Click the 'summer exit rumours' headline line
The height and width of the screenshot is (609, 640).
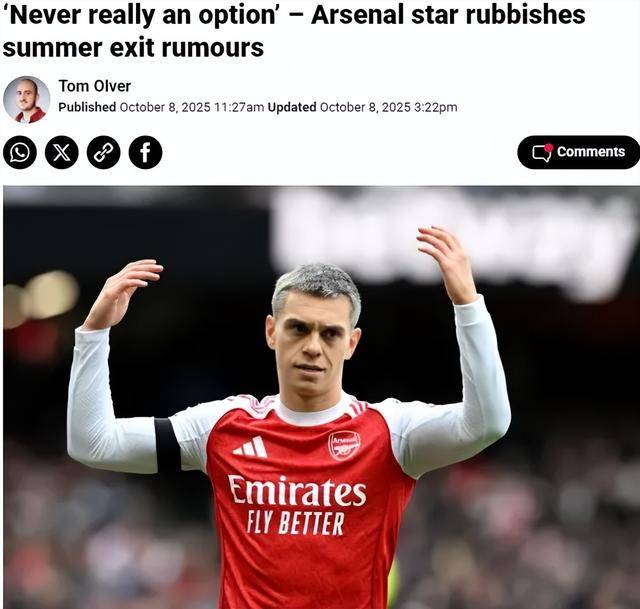click(133, 48)
